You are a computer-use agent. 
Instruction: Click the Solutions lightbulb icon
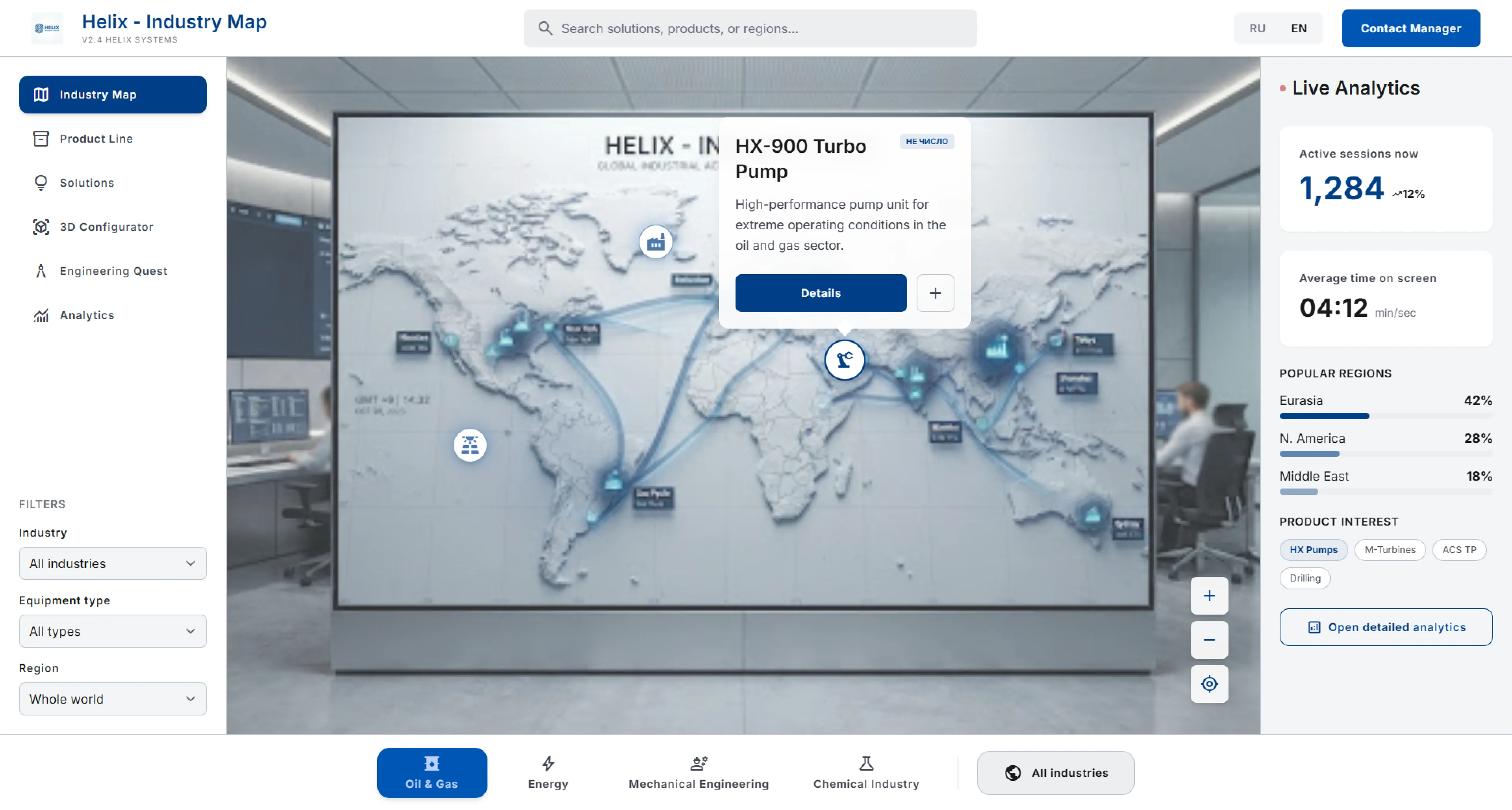point(41,183)
